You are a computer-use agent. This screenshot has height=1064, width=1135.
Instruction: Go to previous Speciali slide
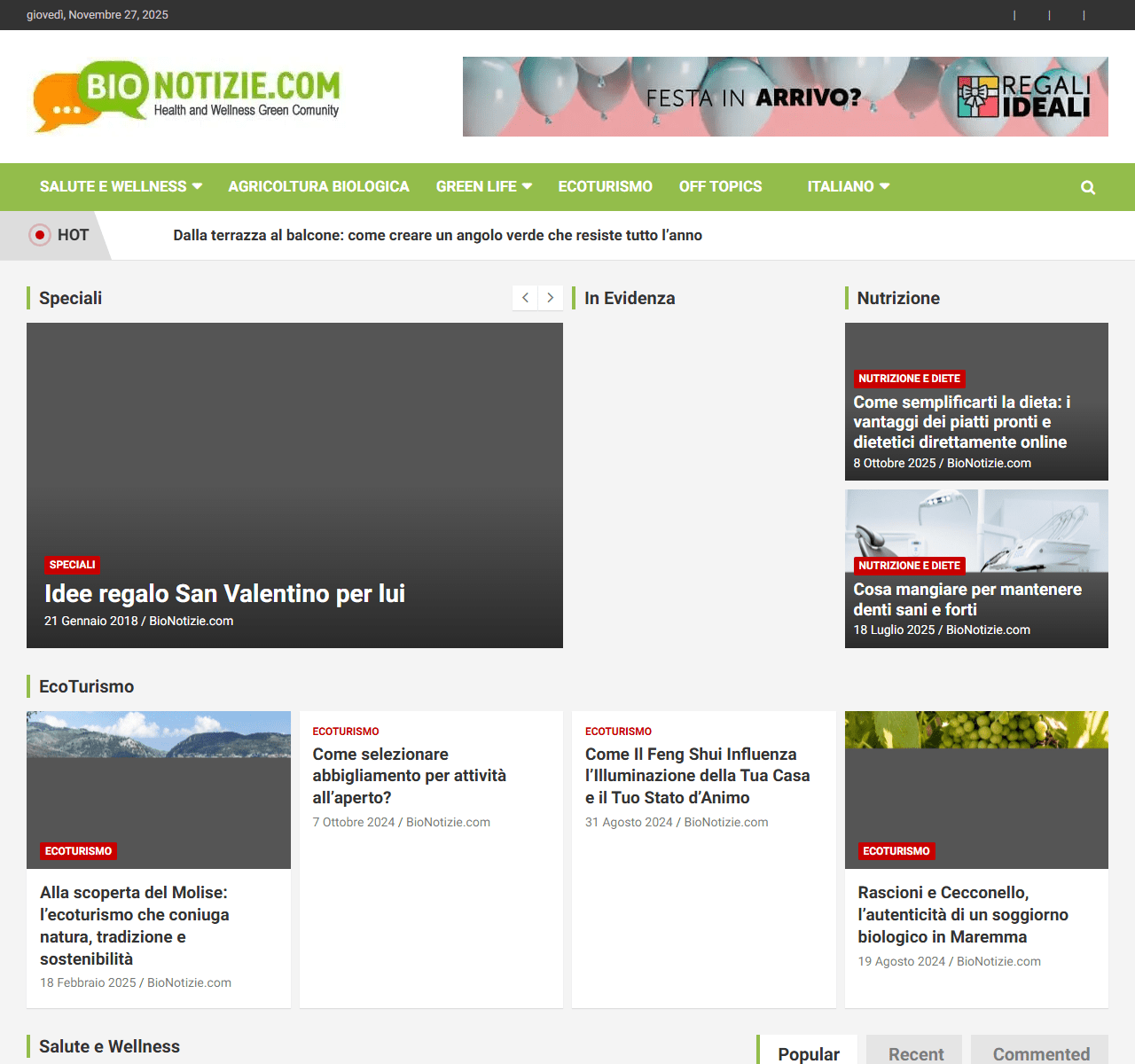coord(525,298)
